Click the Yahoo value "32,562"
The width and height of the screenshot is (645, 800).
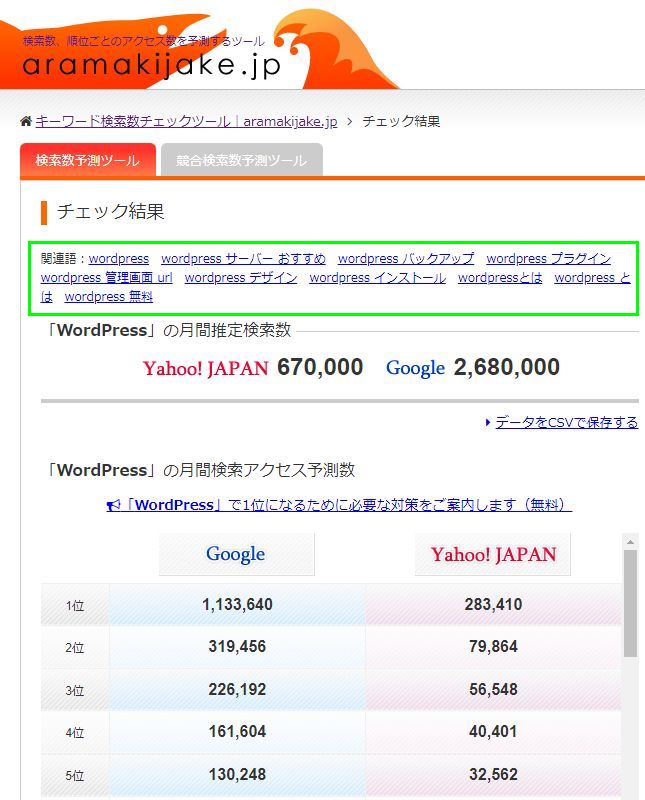[493, 774]
